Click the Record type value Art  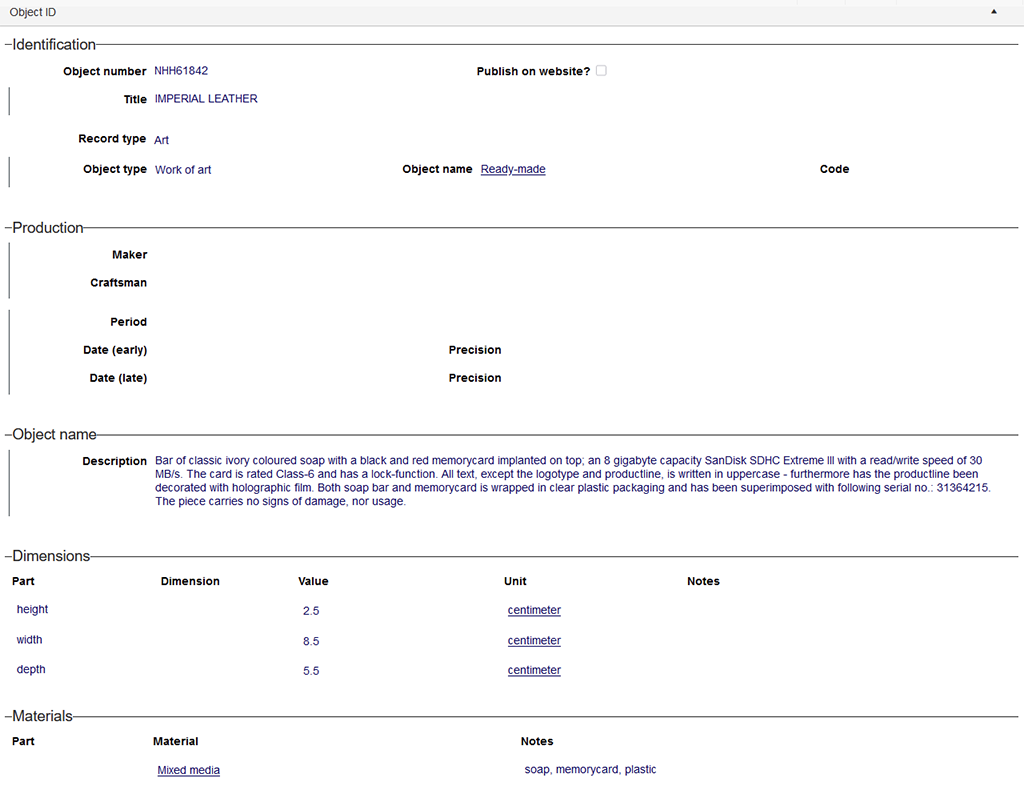[162, 140]
